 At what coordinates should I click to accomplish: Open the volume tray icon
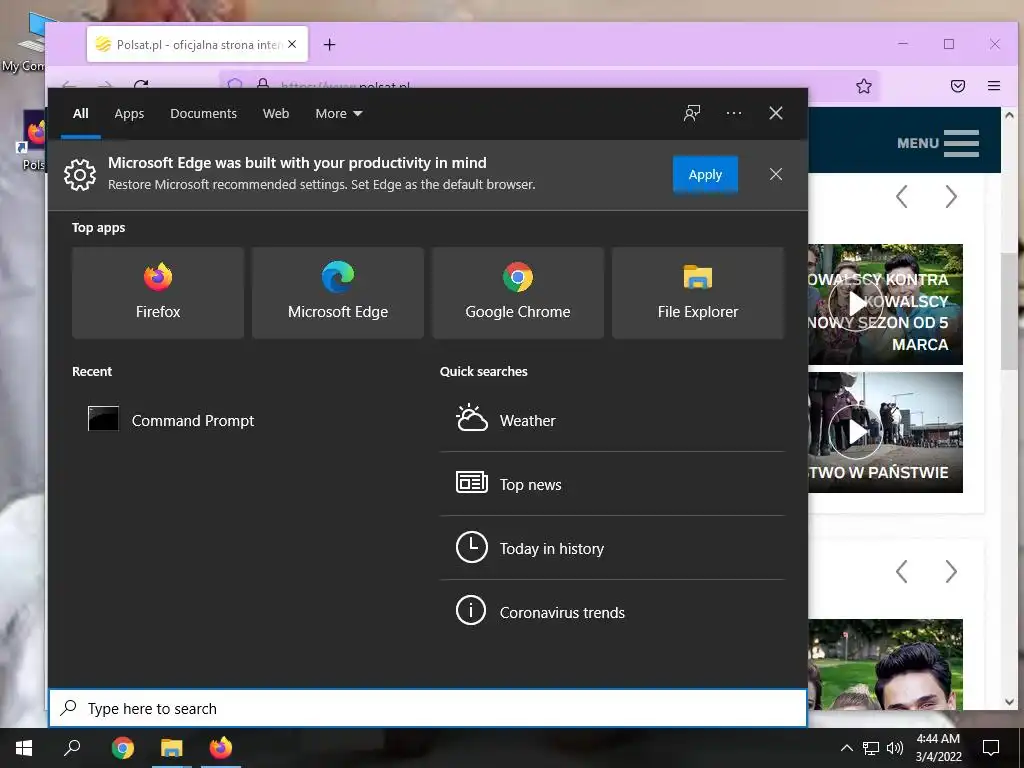[895, 748]
